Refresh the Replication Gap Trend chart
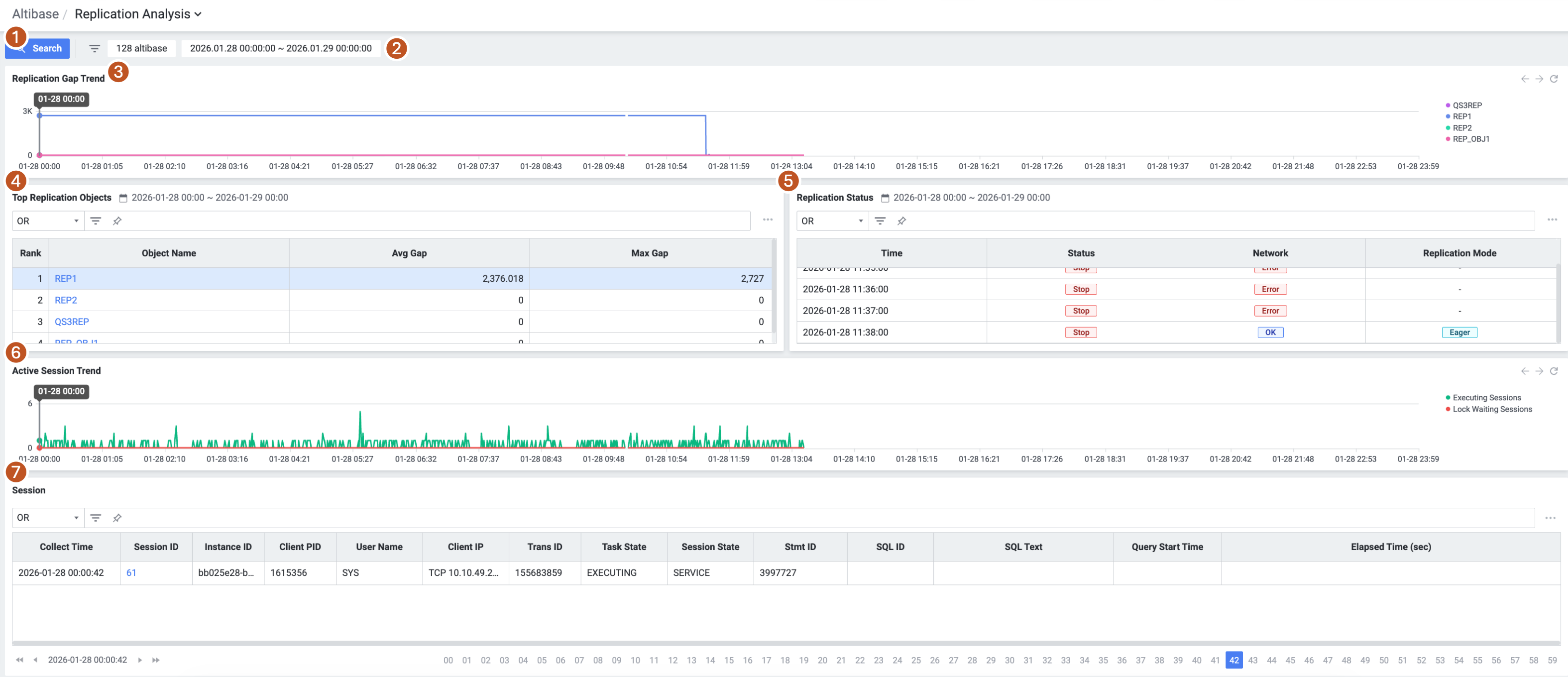 click(x=1554, y=79)
